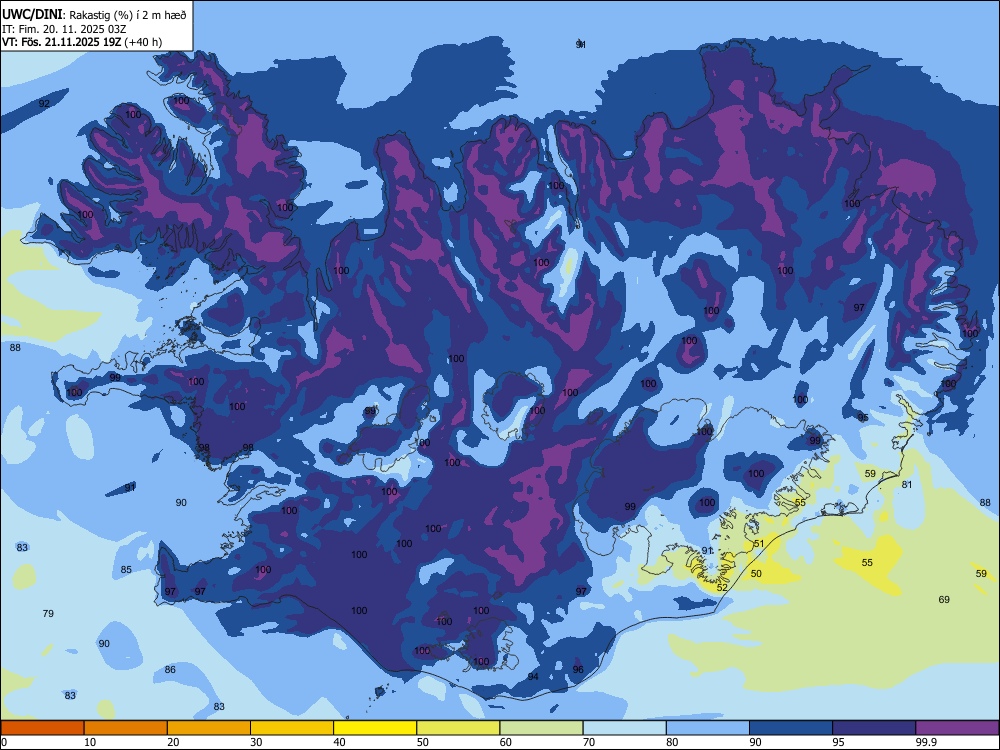
Task: Select the amber 20–30 legend segment
Action: 209,728
